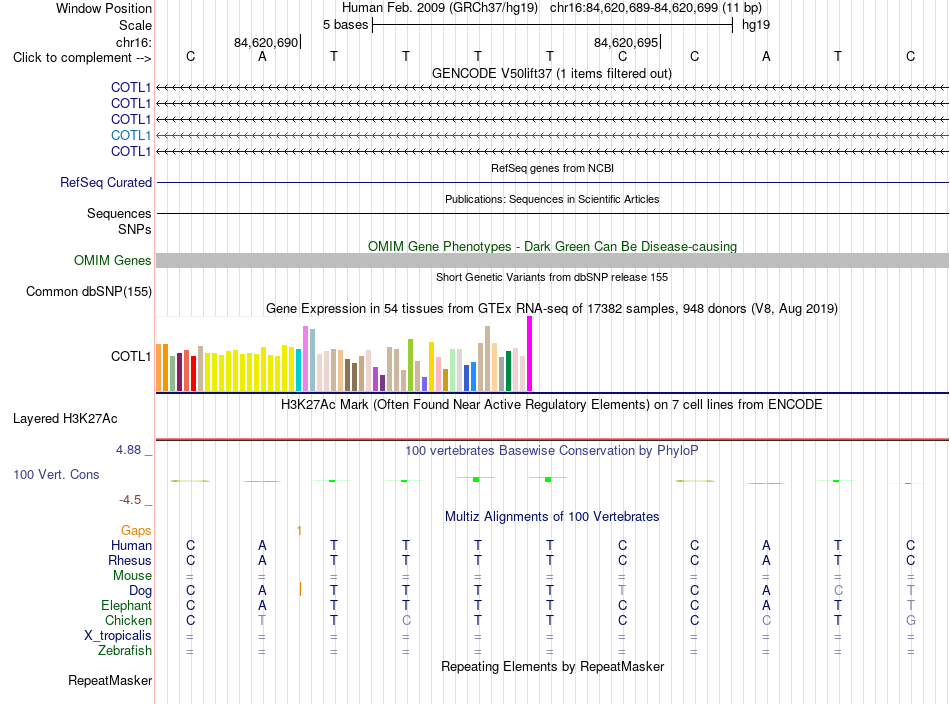This screenshot has width=950, height=704.
Task: Open "Short Genetic Variants from dbSNP release 155"
Action: 552,277
